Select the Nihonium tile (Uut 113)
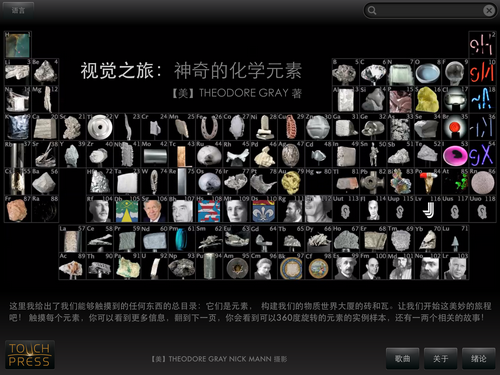Screen dimensions: 500x375 point(346,209)
